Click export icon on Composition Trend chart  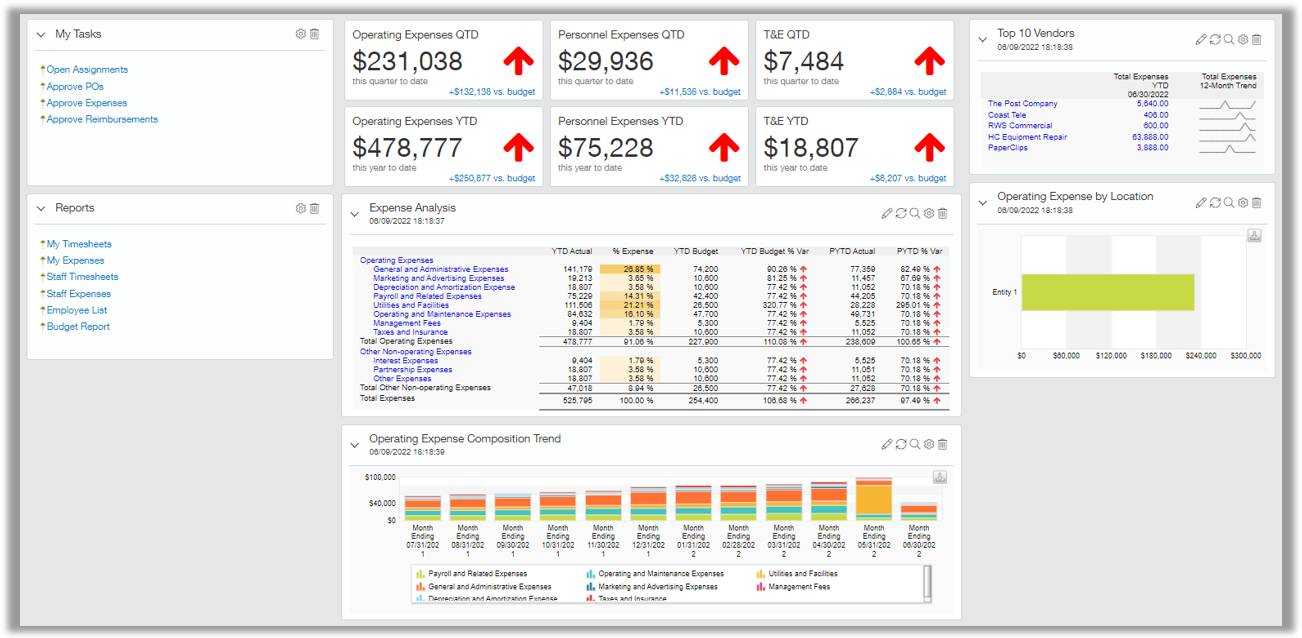(x=940, y=477)
